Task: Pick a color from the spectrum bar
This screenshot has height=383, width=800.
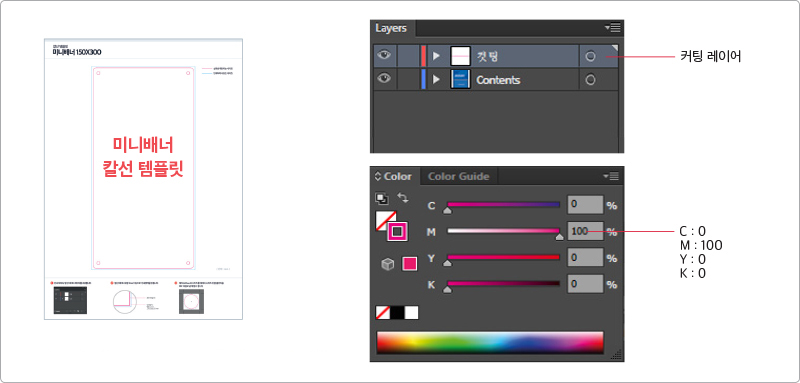Action: pyautogui.click(x=490, y=342)
